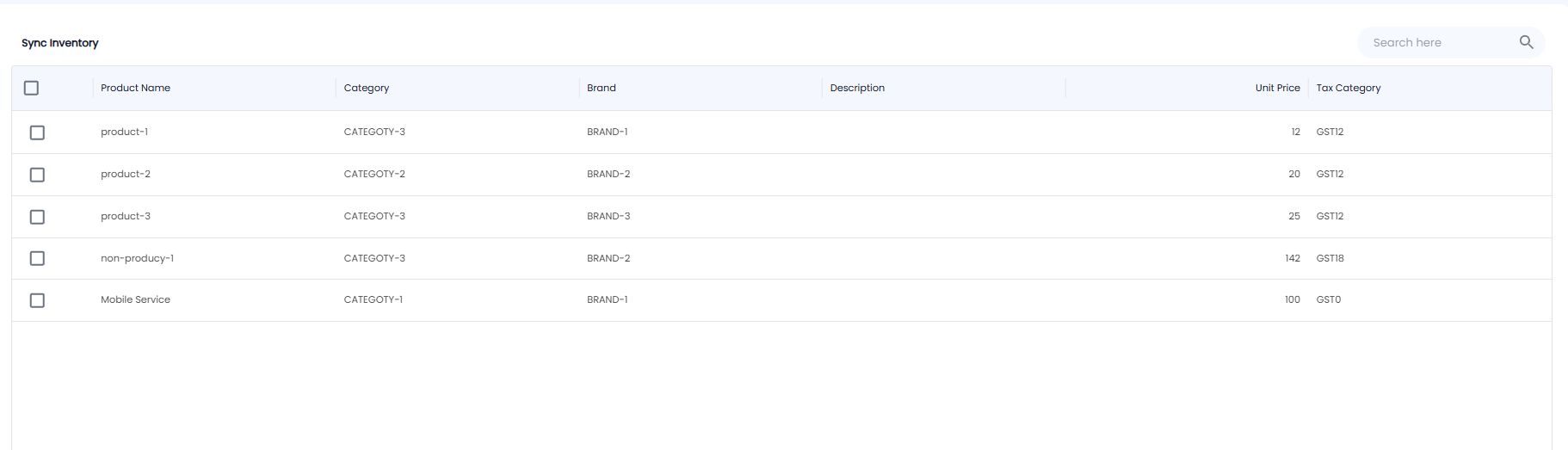Image resolution: width=1568 pixels, height=450 pixels.
Task: Click unit price 142 cell
Action: 1293,258
